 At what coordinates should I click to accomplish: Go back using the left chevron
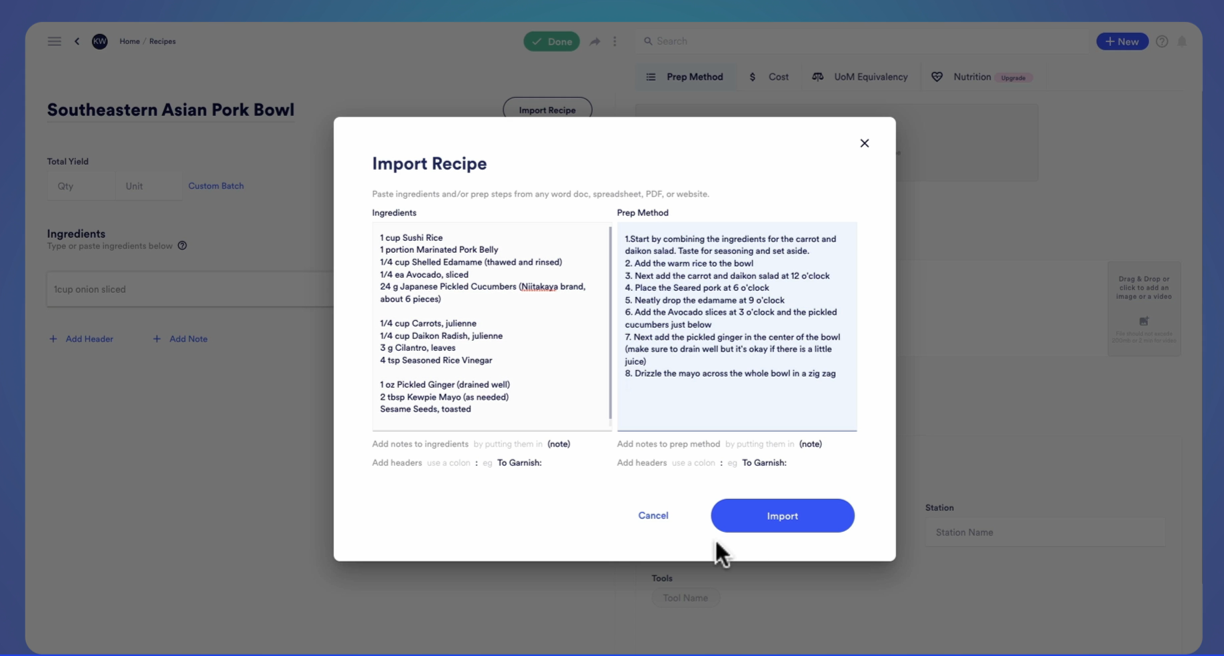[77, 41]
